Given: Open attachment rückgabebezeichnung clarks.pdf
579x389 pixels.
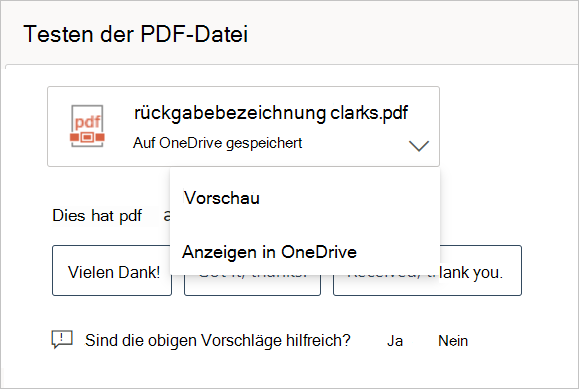Looking at the screenshot, I should point(243,126).
